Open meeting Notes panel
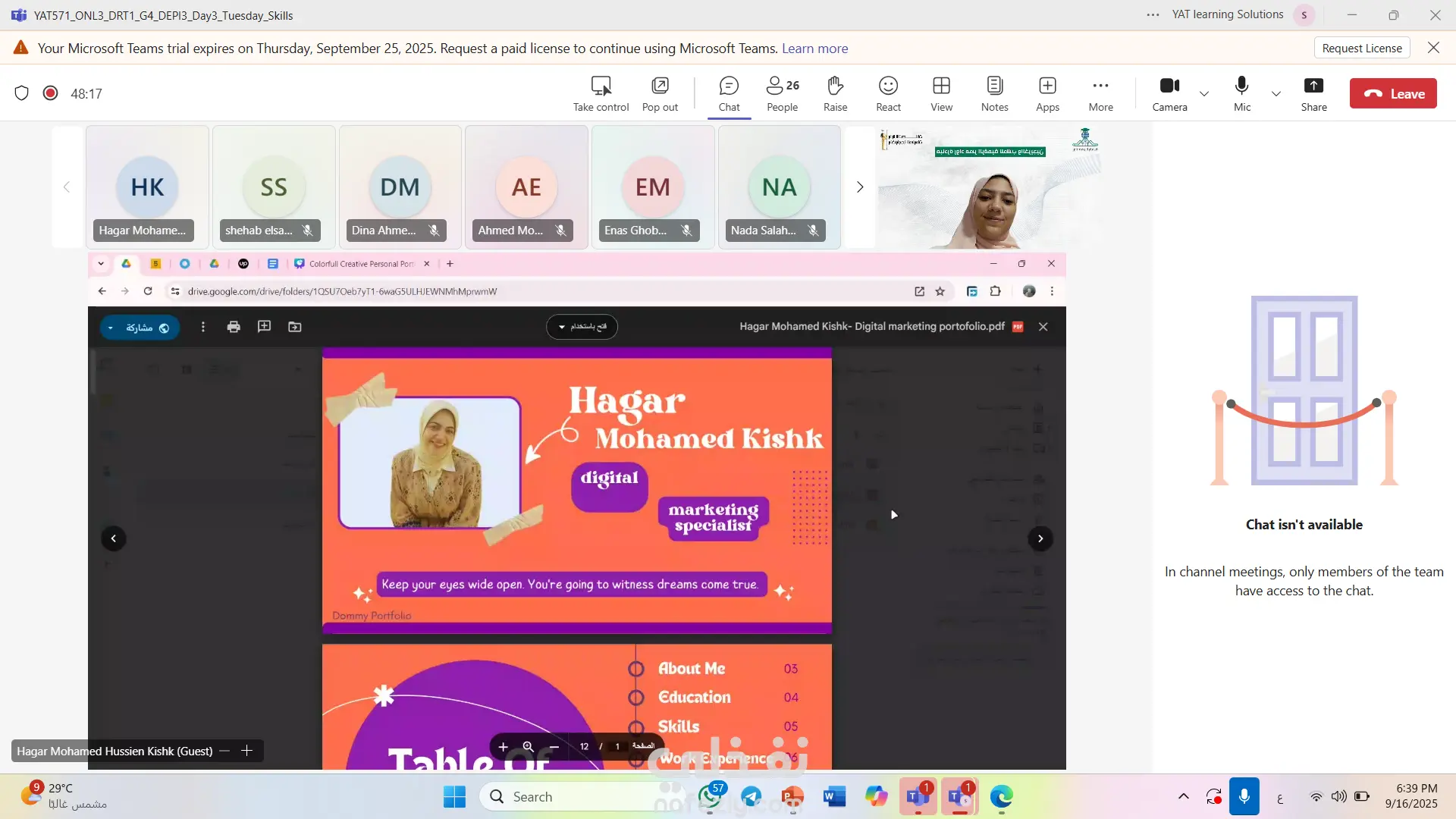1456x819 pixels. point(994,93)
